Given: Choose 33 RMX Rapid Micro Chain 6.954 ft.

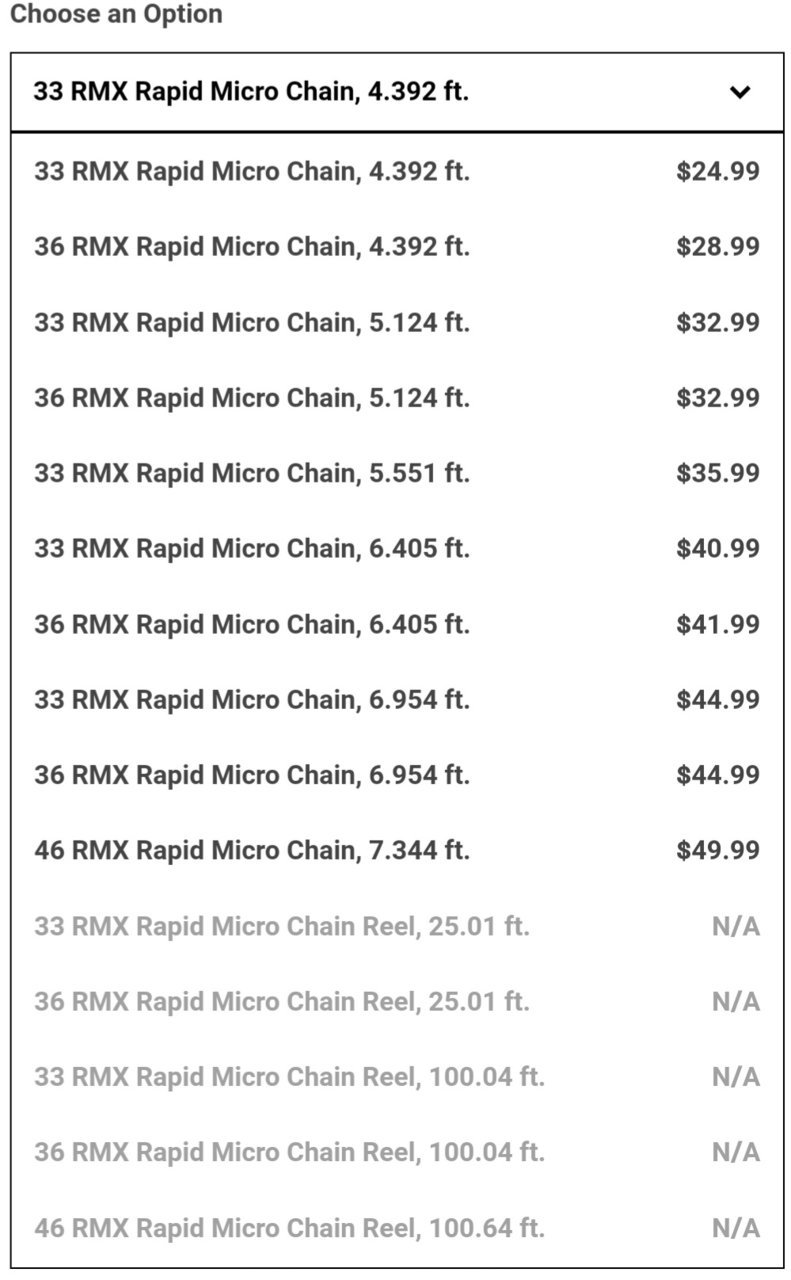Looking at the screenshot, I should tap(397, 699).
